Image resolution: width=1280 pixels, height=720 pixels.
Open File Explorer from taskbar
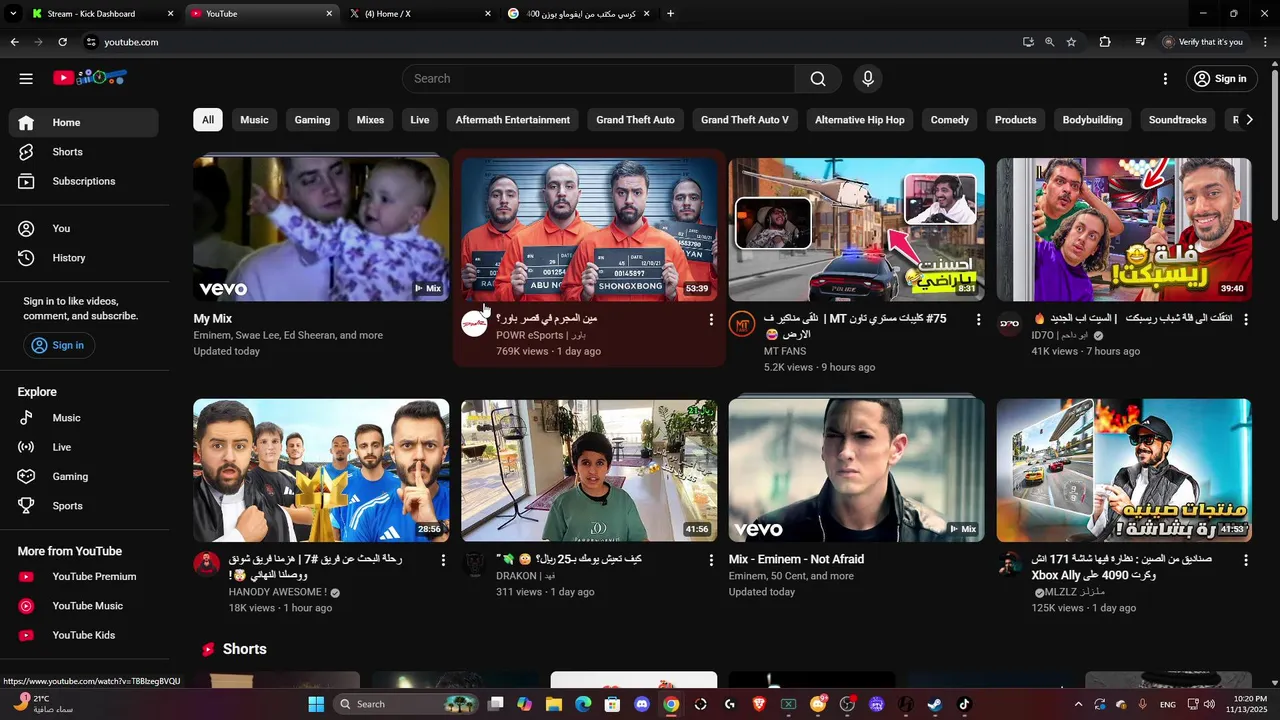[x=554, y=704]
